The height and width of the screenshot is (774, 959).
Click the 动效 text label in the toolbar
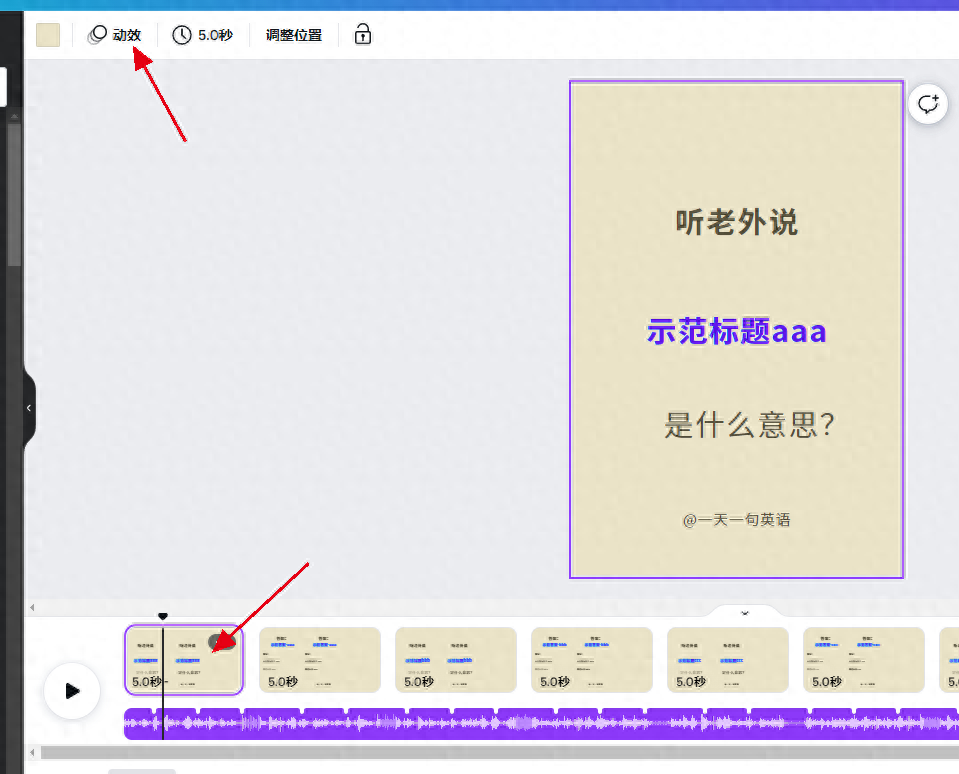pos(126,34)
